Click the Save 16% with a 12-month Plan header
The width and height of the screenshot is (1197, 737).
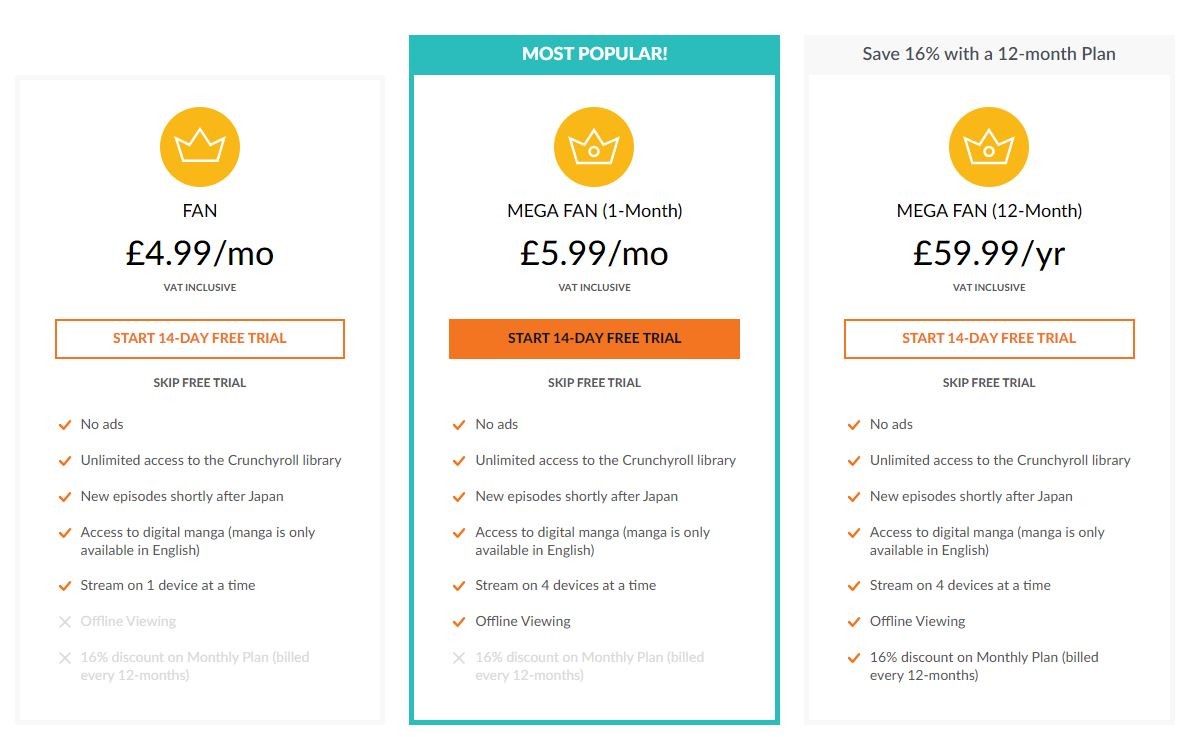988,54
